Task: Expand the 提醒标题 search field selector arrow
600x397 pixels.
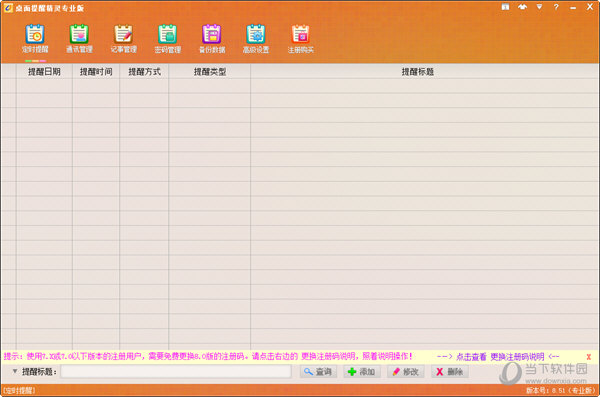Action: (15, 371)
